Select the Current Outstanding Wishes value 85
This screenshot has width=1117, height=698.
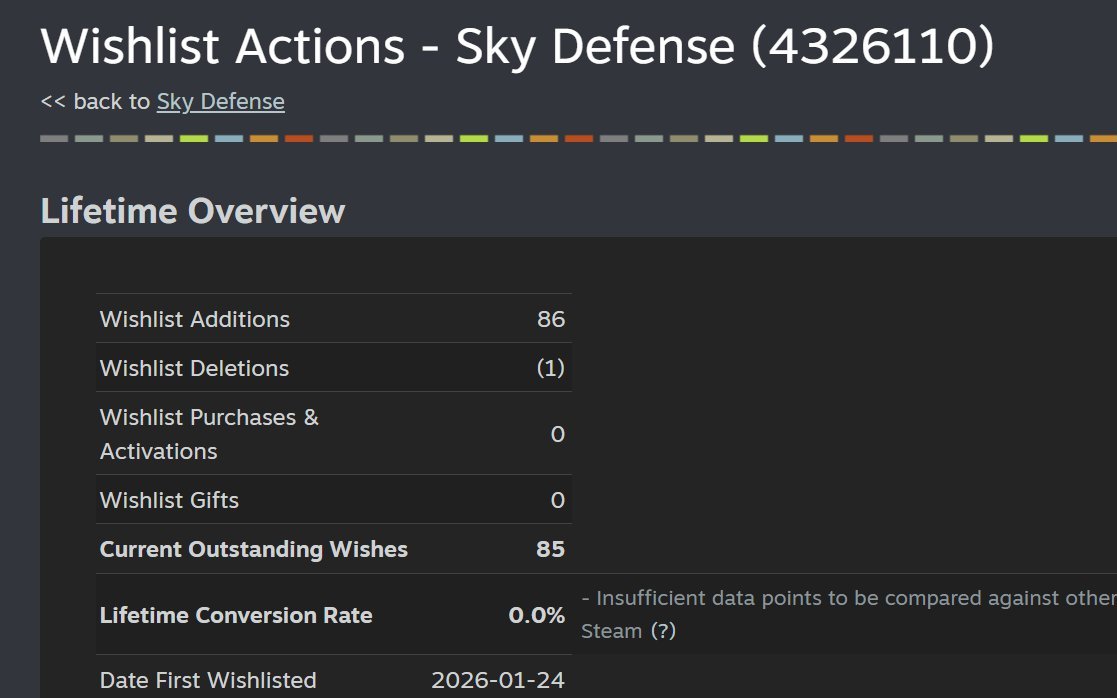[551, 549]
